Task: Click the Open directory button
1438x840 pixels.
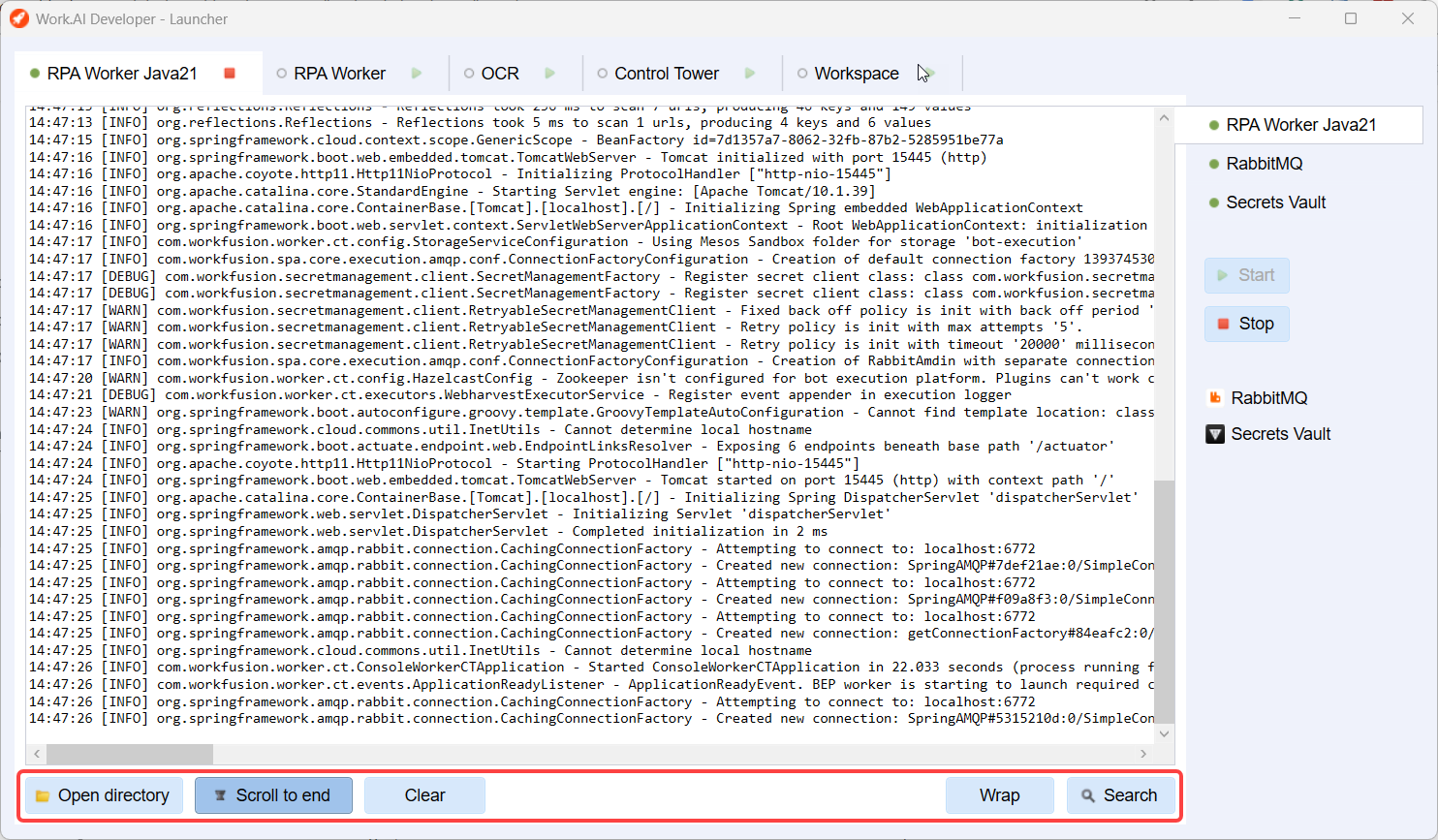Action: (x=104, y=795)
